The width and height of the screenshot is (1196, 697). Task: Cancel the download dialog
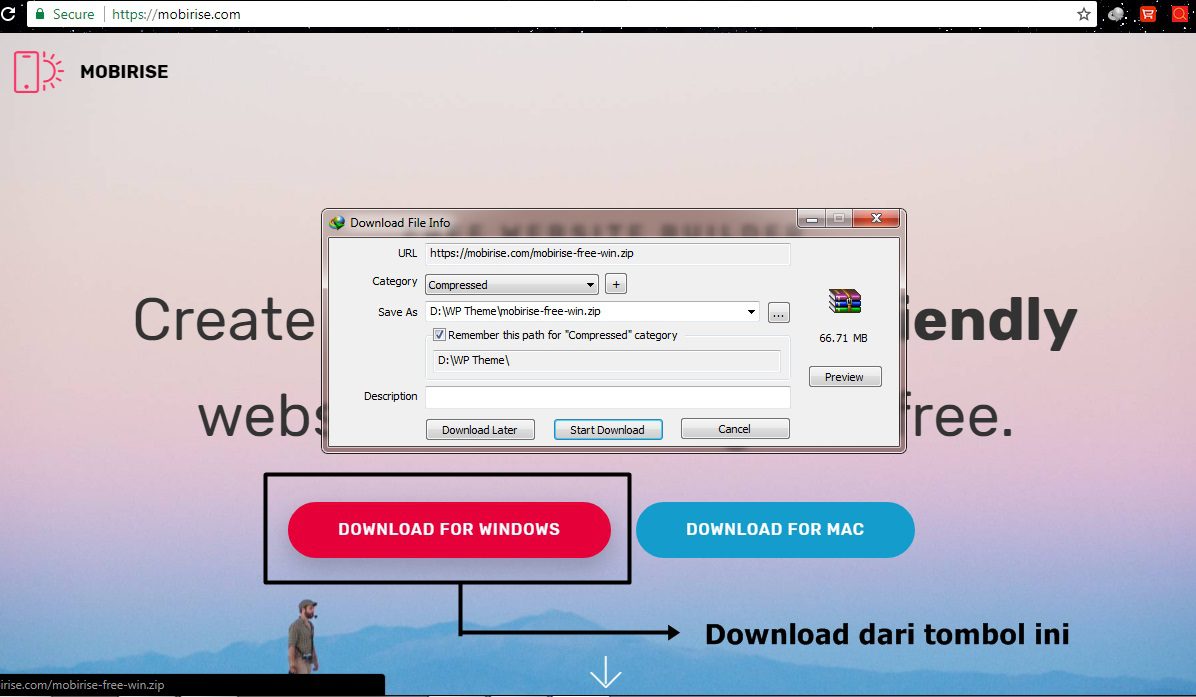pos(735,429)
